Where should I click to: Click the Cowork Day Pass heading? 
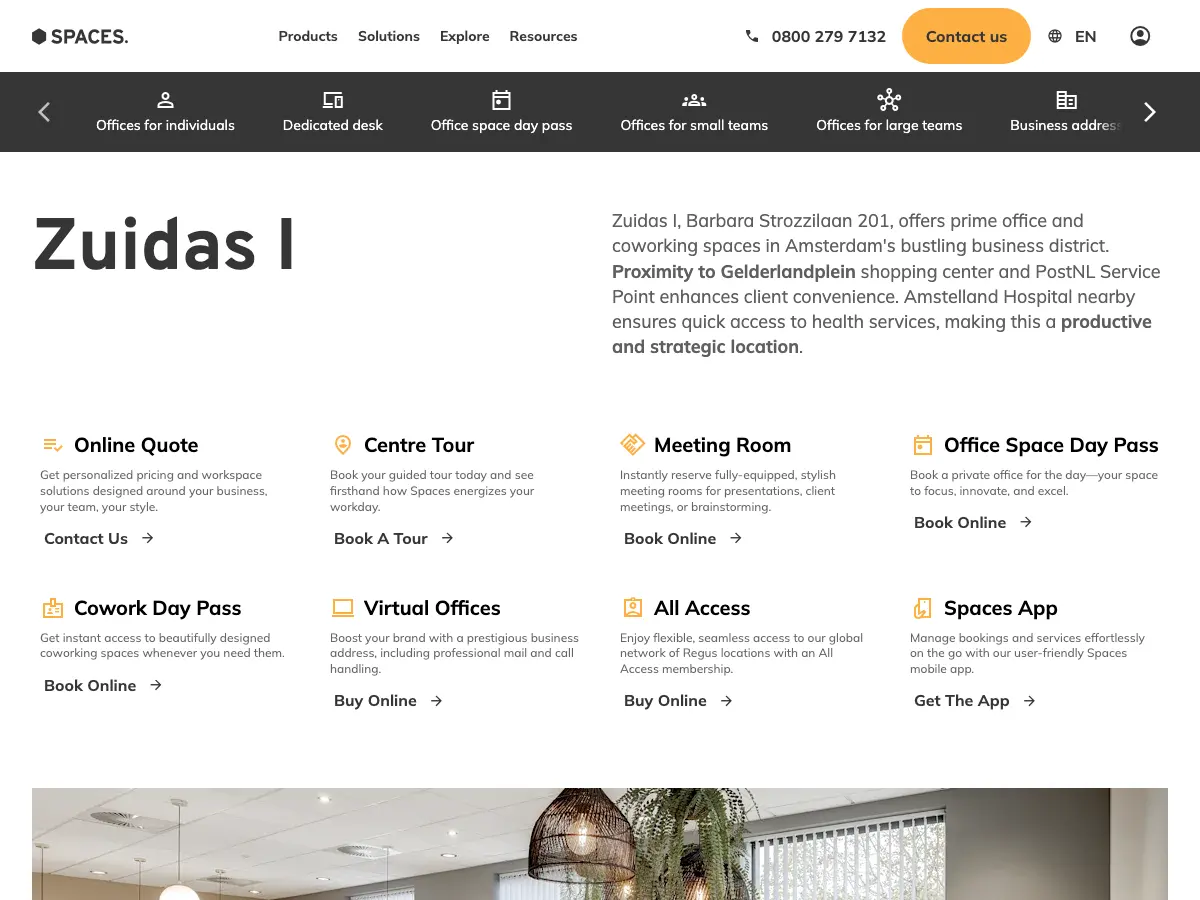coord(158,608)
